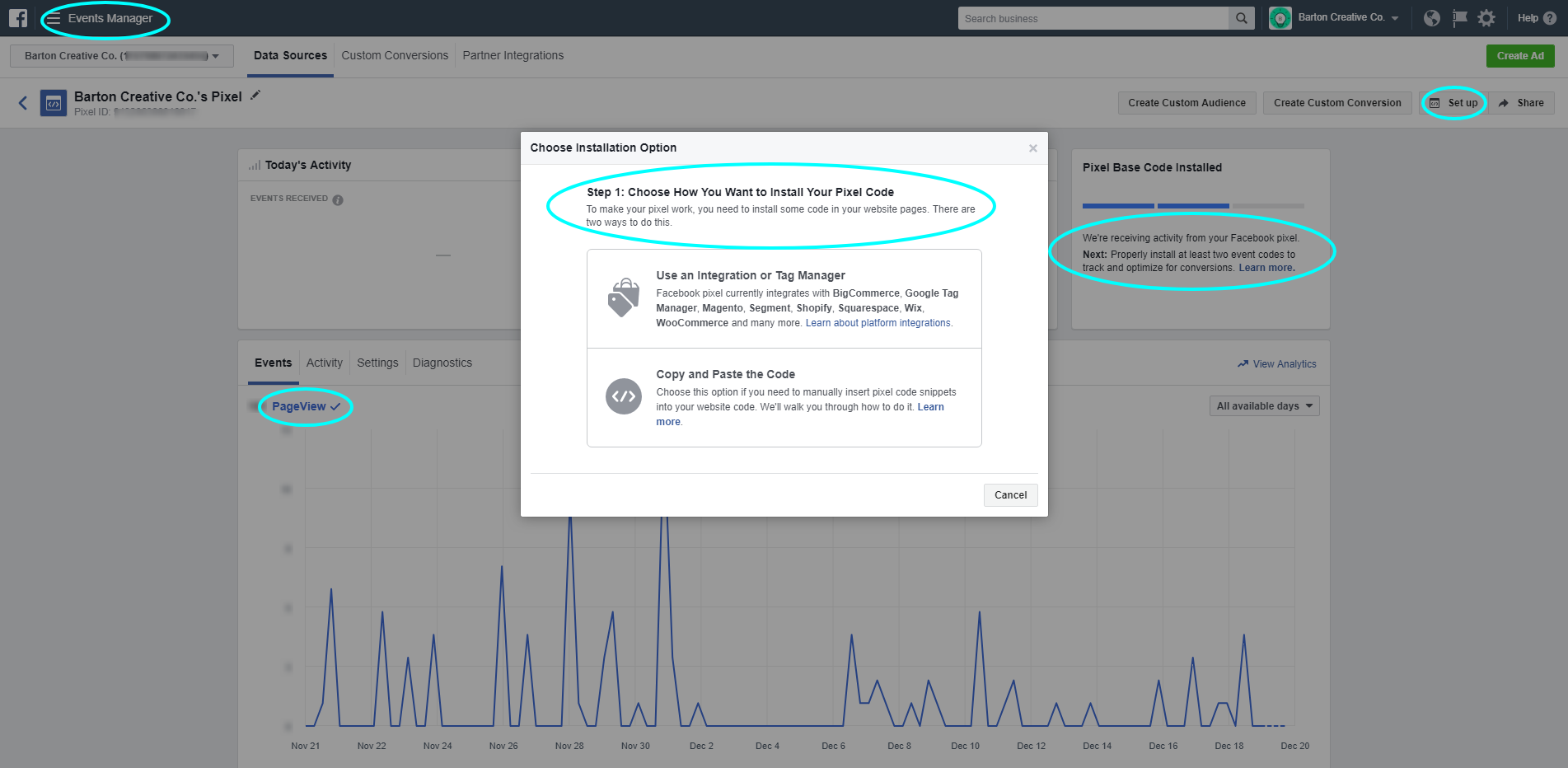
Task: Click the search magnifier button
Action: coord(1241,18)
